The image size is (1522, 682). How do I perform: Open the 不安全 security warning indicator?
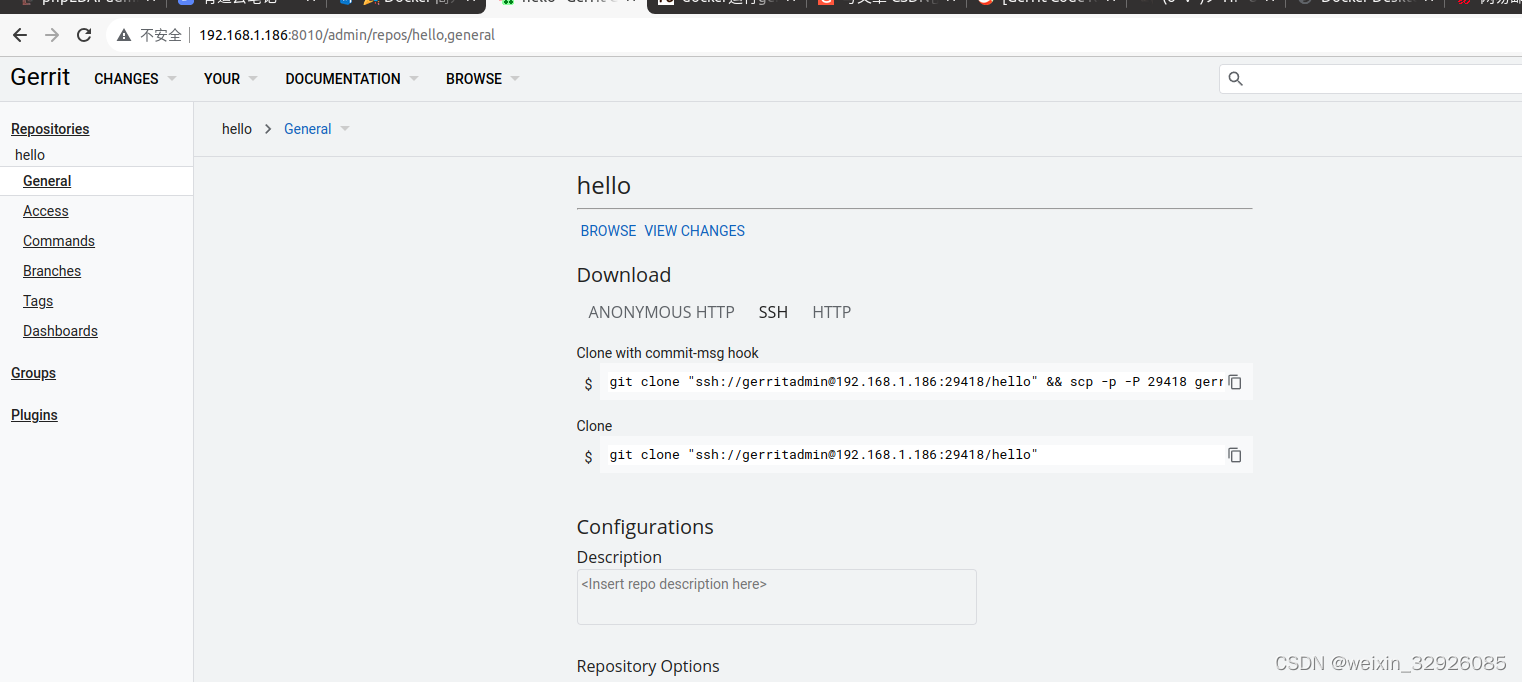click(149, 34)
